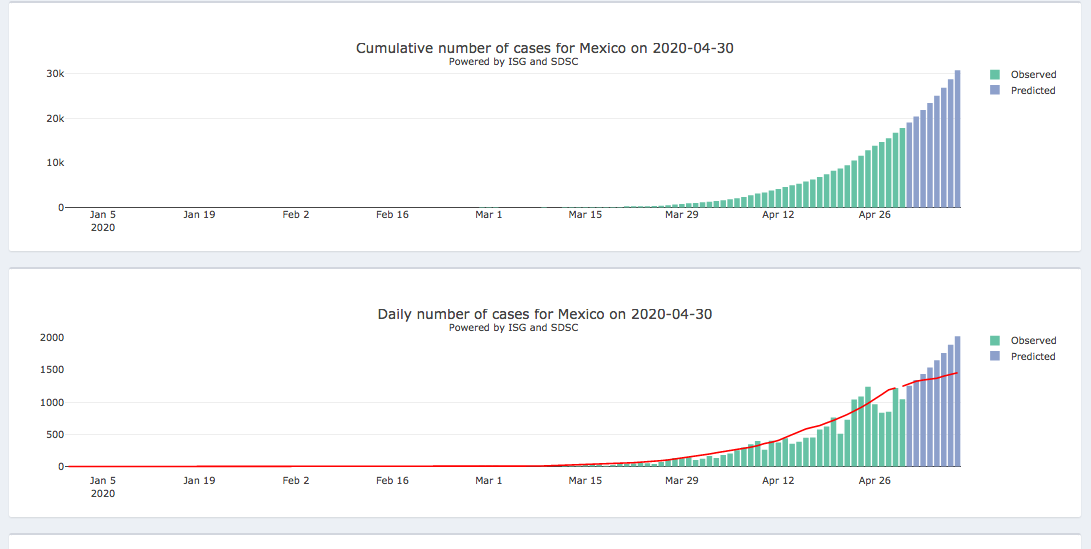Click 'Powered by ISG and SDSC' under Daily title

click(x=513, y=328)
